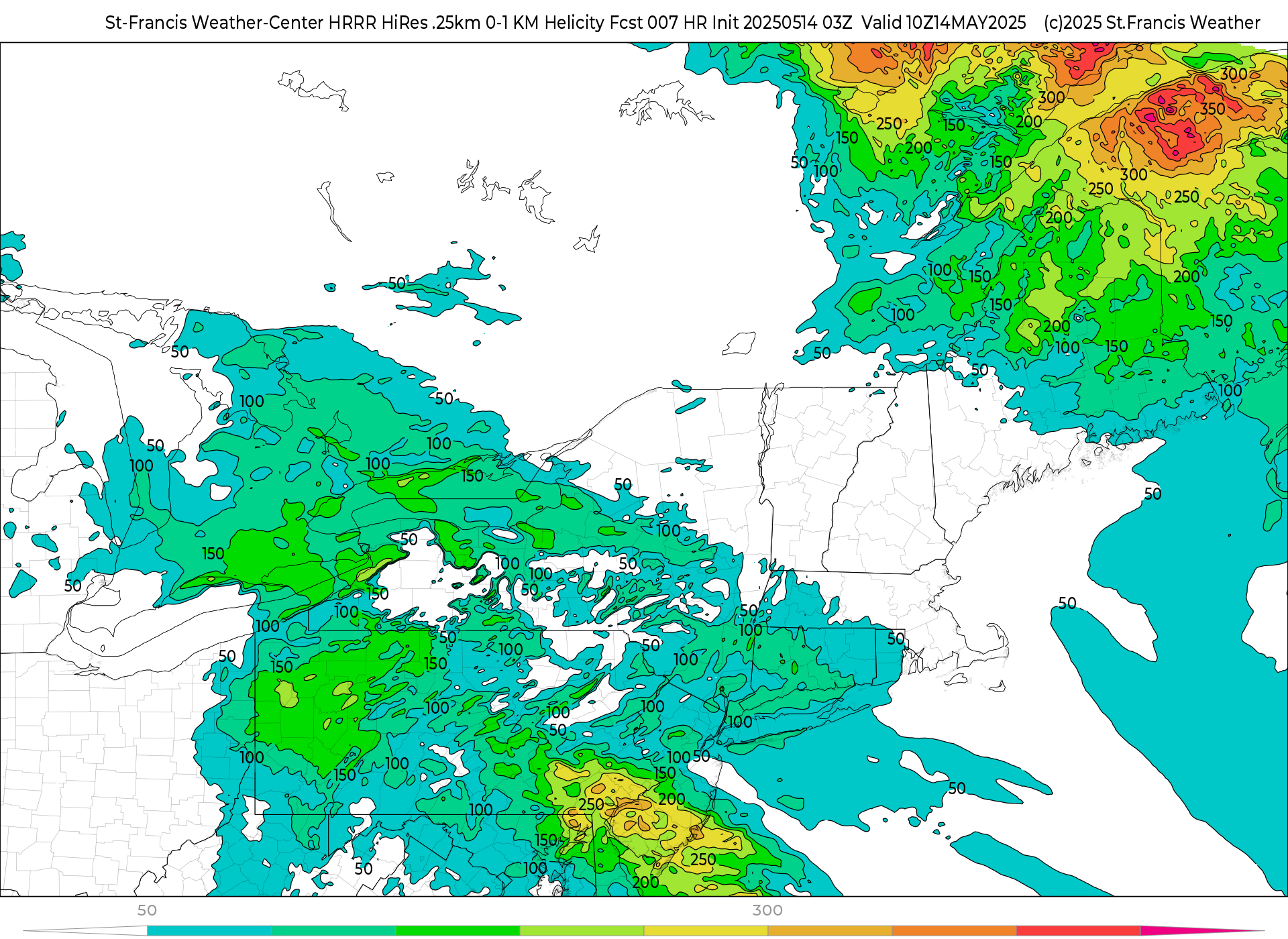Image resolution: width=1288 pixels, height=939 pixels.
Task: Click the yellow segment of the color bar
Action: [706, 931]
